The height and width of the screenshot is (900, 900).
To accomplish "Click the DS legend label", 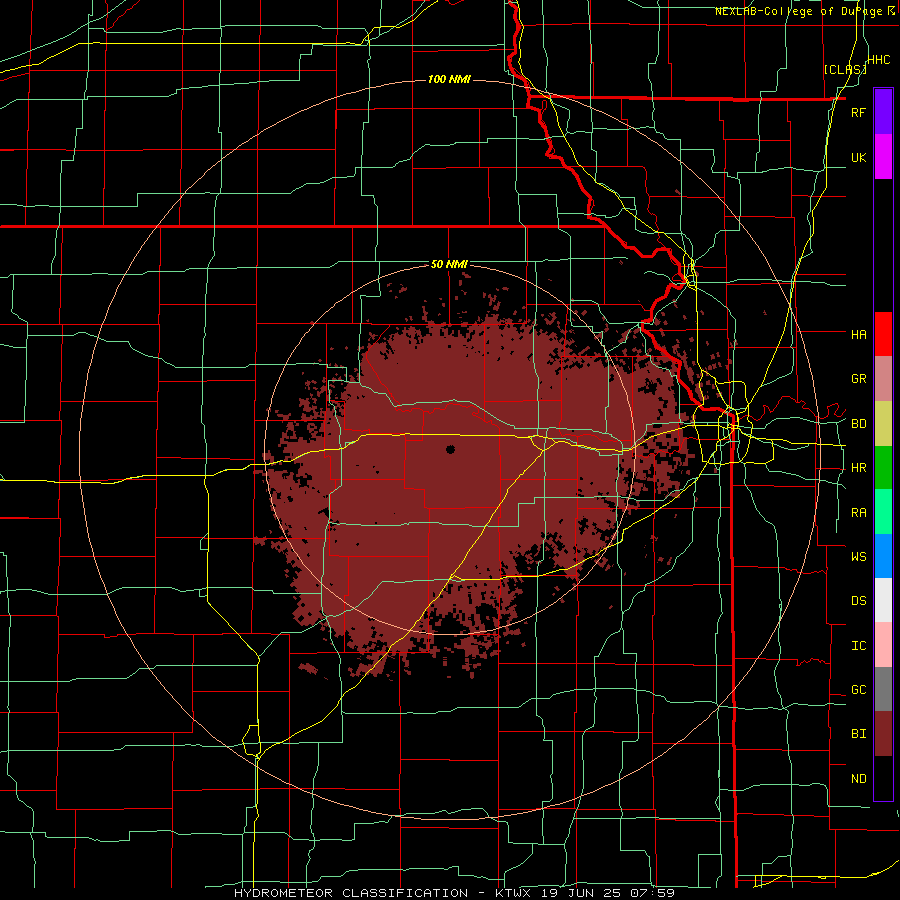I will pos(858,600).
